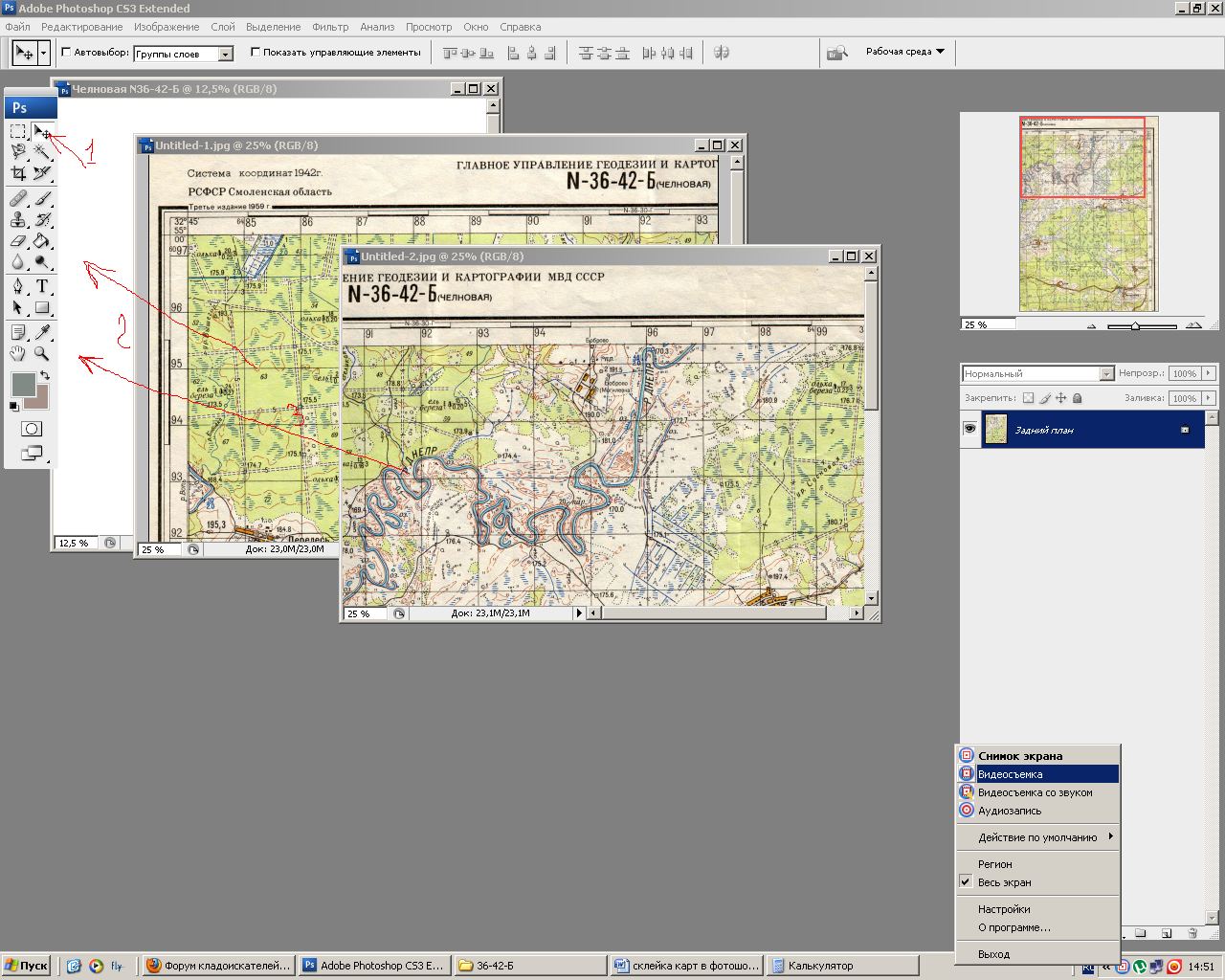Screen dimensions: 1225x980
Task: Choose Снимок экрана in popup menu
Action: (1038, 756)
